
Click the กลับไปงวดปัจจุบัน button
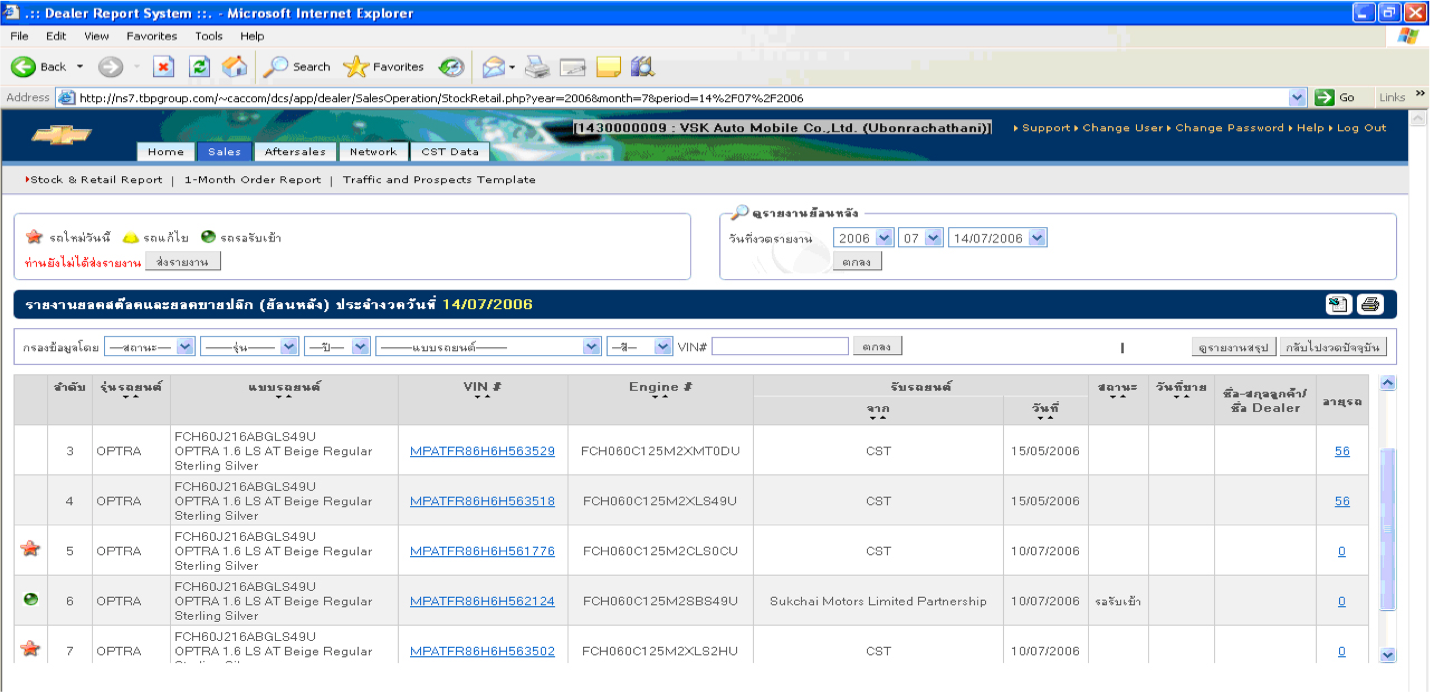pyautogui.click(x=1333, y=347)
